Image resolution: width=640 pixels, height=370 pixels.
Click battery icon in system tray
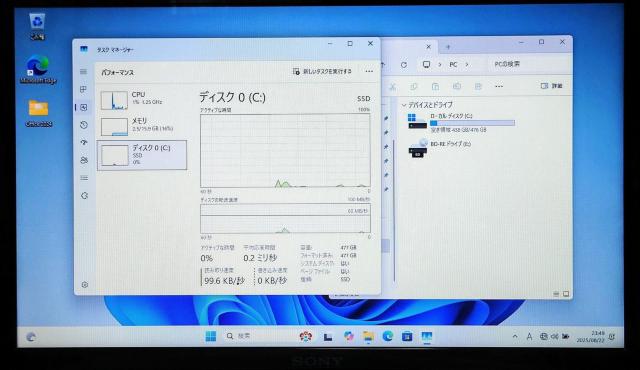565,337
